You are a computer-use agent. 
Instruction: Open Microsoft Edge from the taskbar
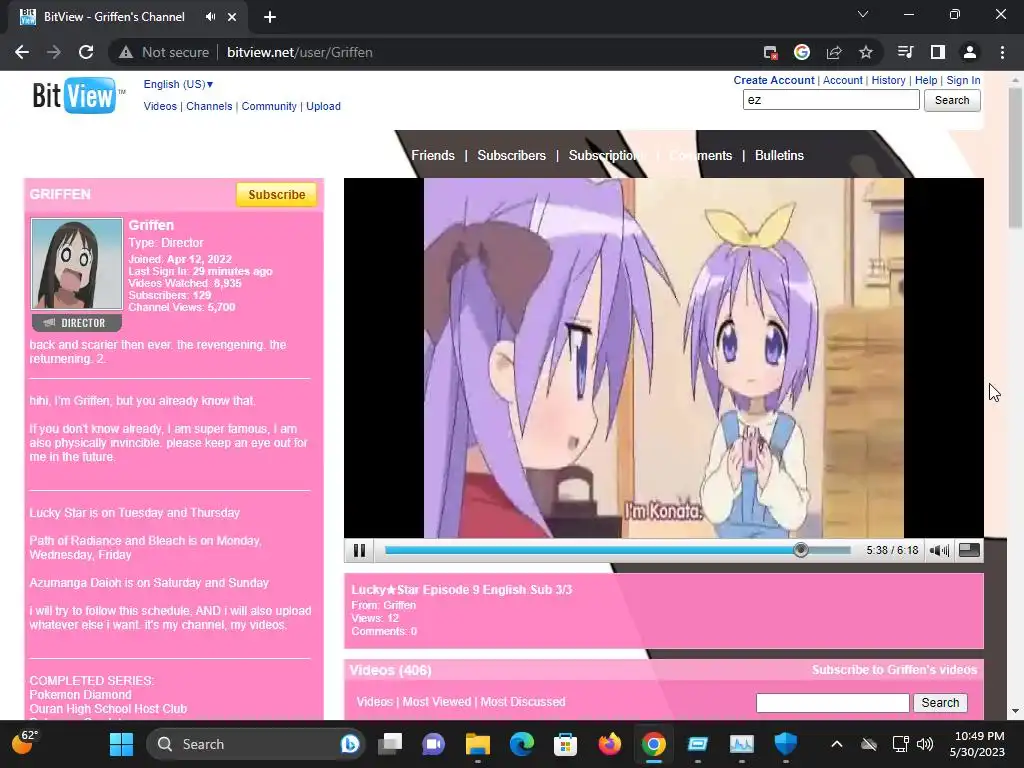pos(521,744)
